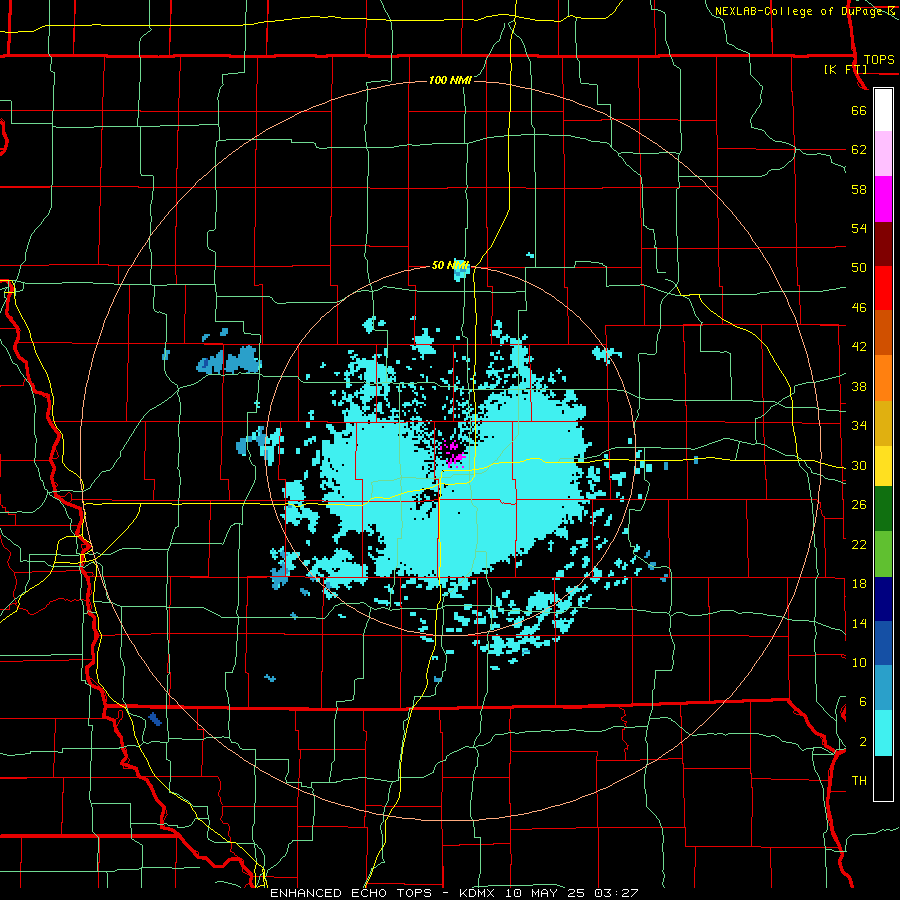The image size is (900, 900).
Task: Click the legend value 38
Action: (x=859, y=387)
